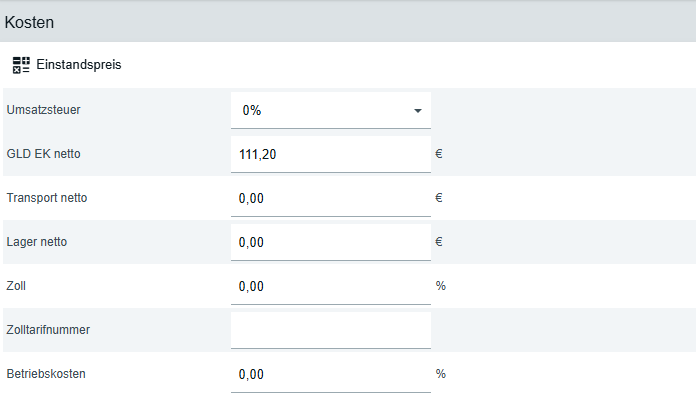This screenshot has width=696, height=401.
Task: Click the GLD EK netto input field
Action: click(330, 154)
